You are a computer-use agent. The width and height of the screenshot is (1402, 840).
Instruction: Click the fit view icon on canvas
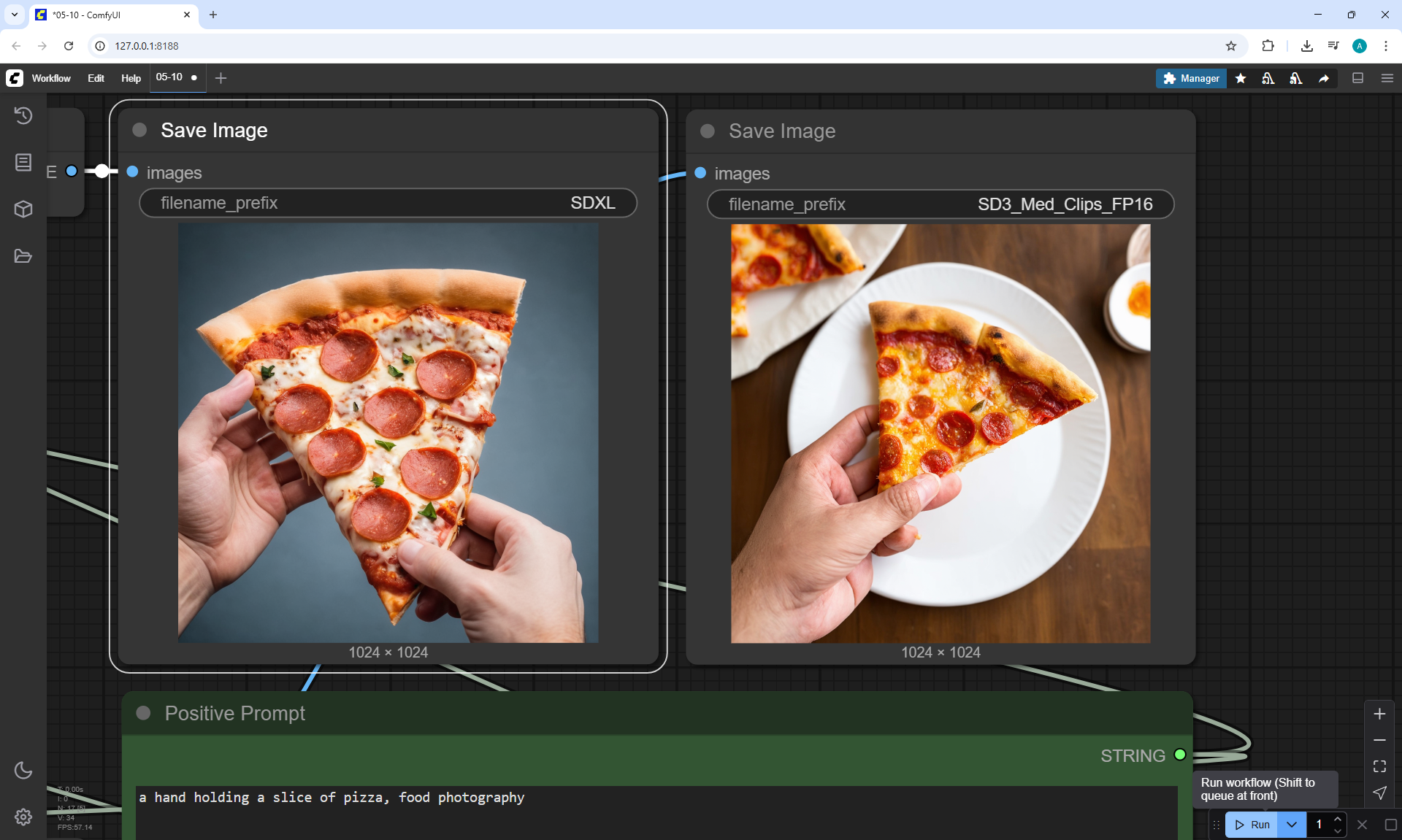pyautogui.click(x=1379, y=766)
